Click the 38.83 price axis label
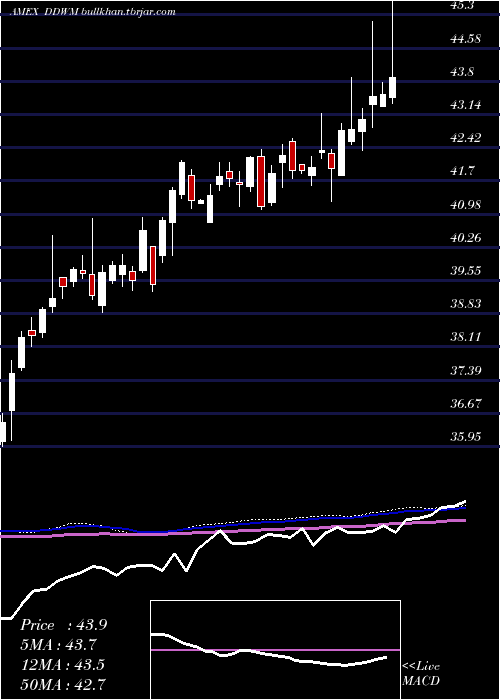500x700 pixels. [466, 304]
